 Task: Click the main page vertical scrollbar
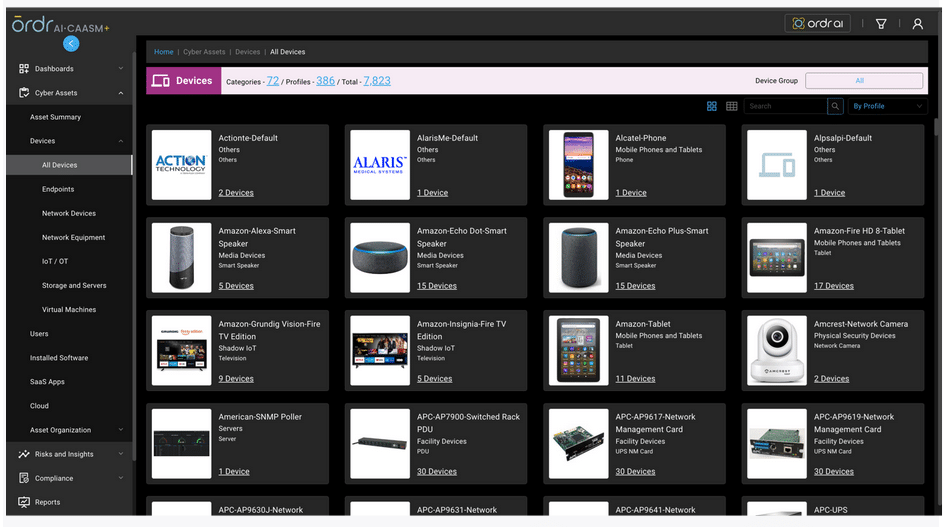tap(937, 127)
